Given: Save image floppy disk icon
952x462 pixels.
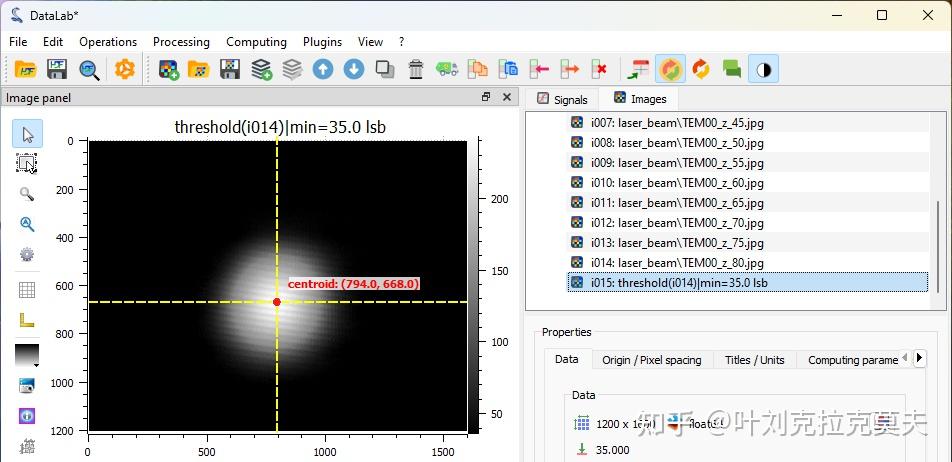Looking at the screenshot, I should [x=230, y=69].
